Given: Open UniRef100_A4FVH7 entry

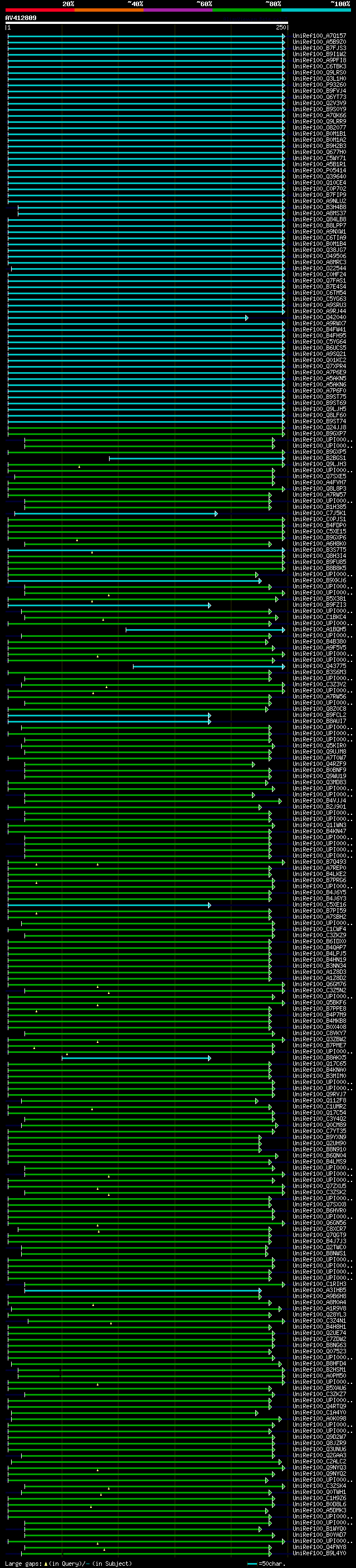Looking at the screenshot, I should tap(319, 483).
